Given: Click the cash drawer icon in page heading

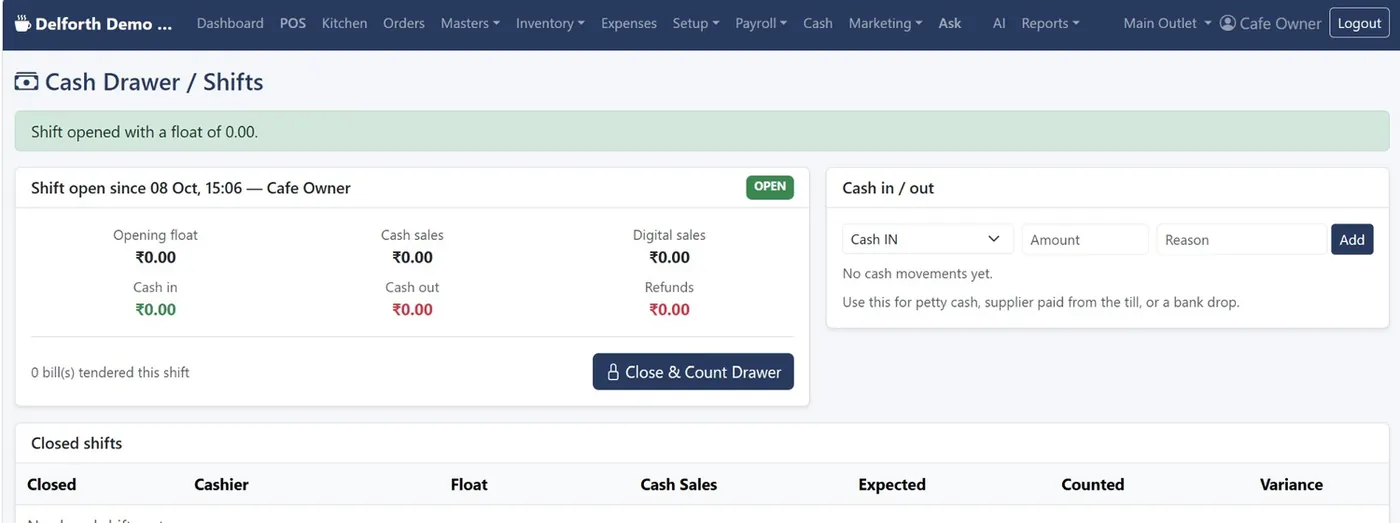Looking at the screenshot, I should [x=27, y=82].
